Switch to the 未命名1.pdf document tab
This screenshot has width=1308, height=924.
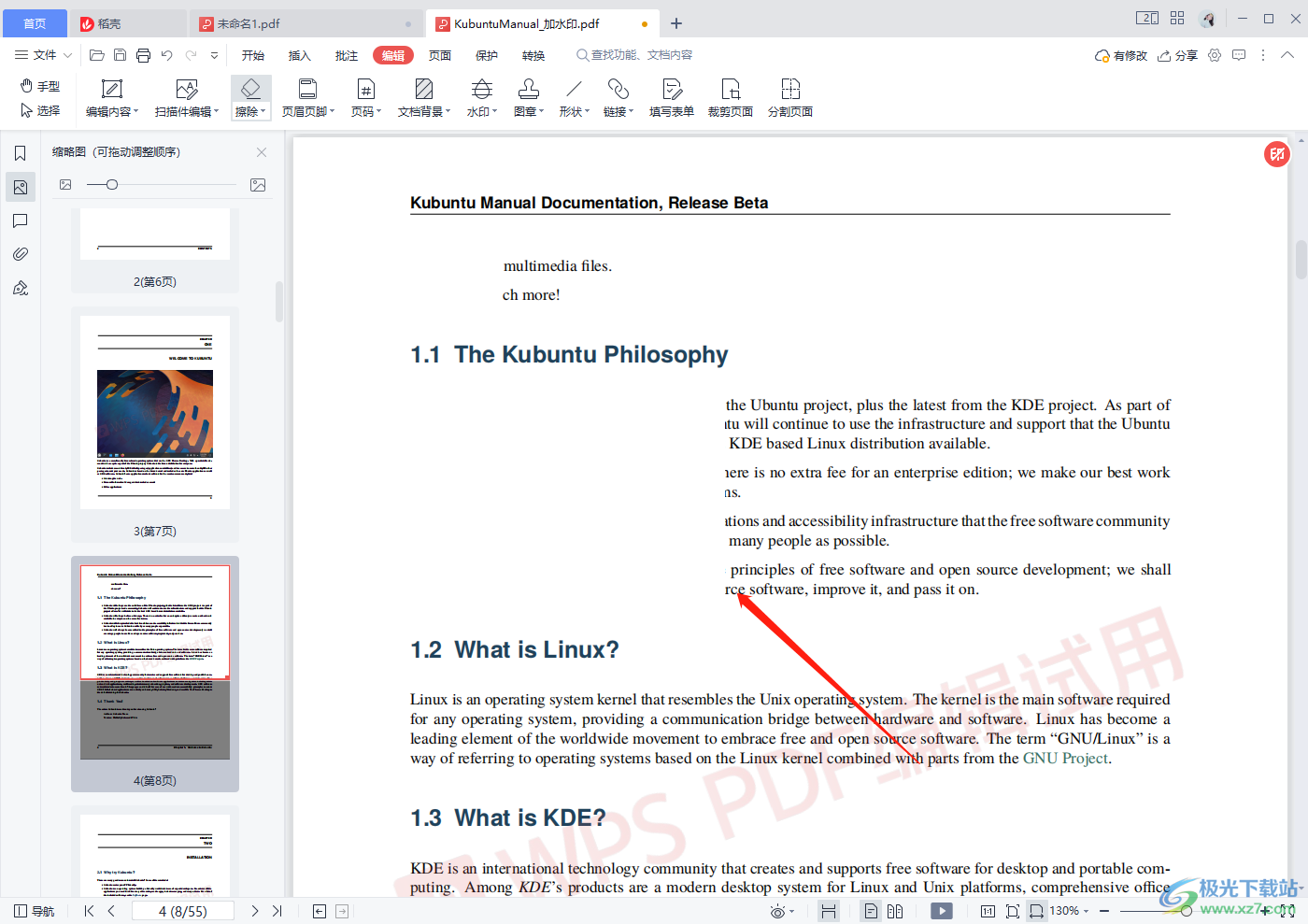pos(306,23)
